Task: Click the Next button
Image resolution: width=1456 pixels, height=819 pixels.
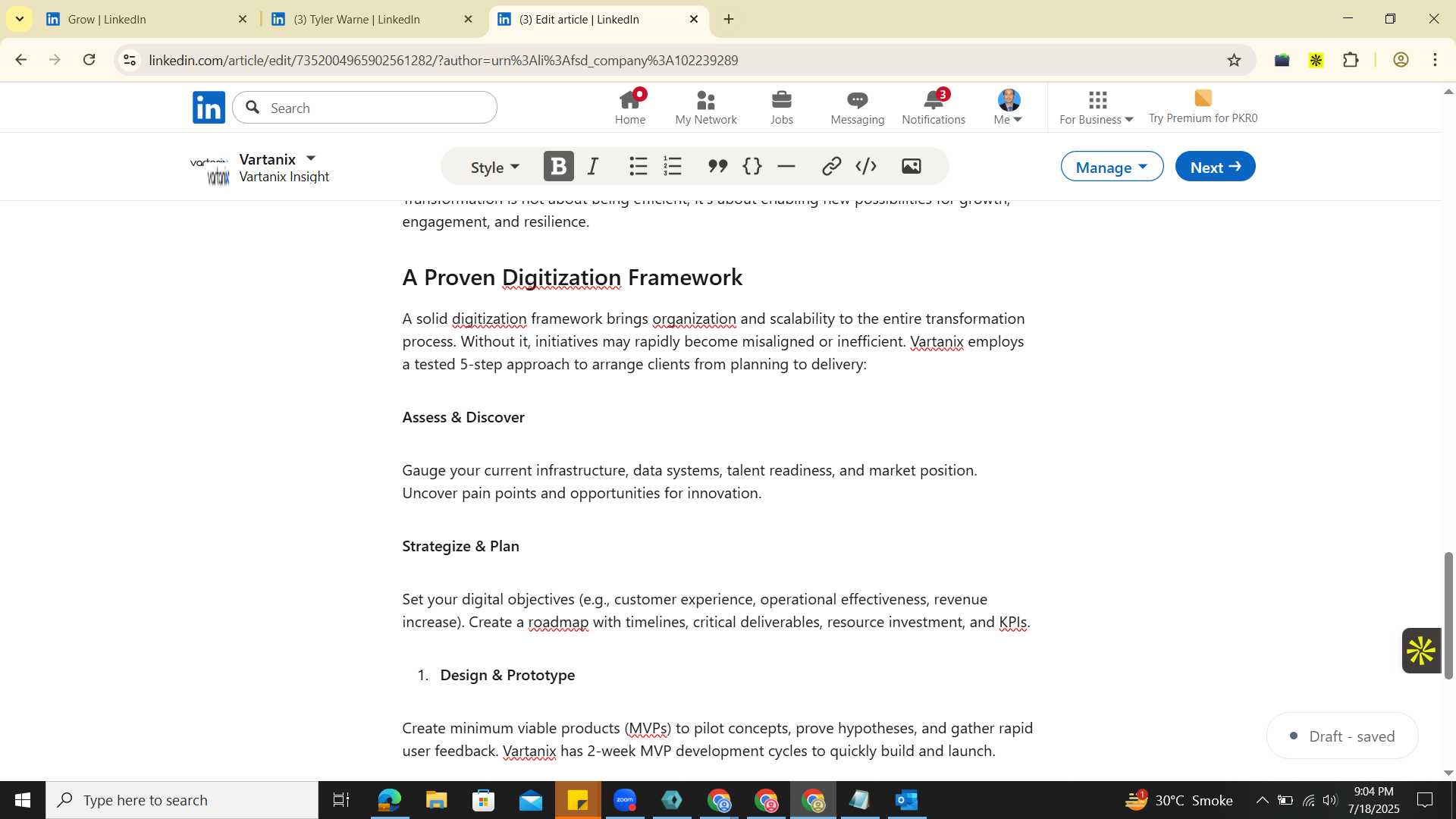Action: tap(1215, 166)
